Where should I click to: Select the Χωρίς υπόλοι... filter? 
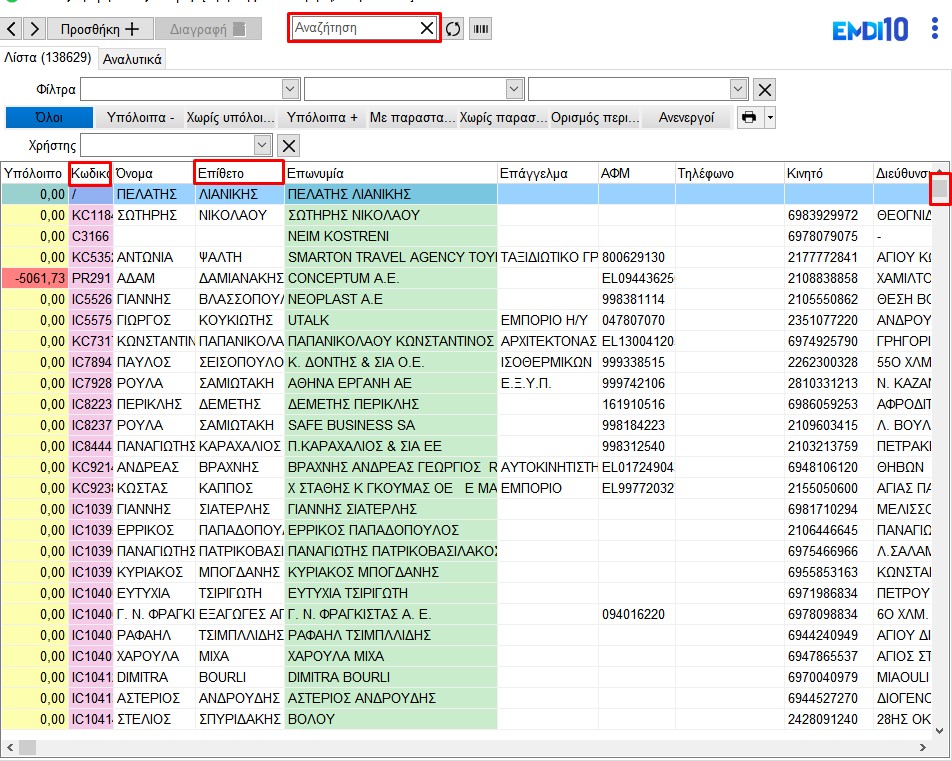pyautogui.click(x=230, y=117)
